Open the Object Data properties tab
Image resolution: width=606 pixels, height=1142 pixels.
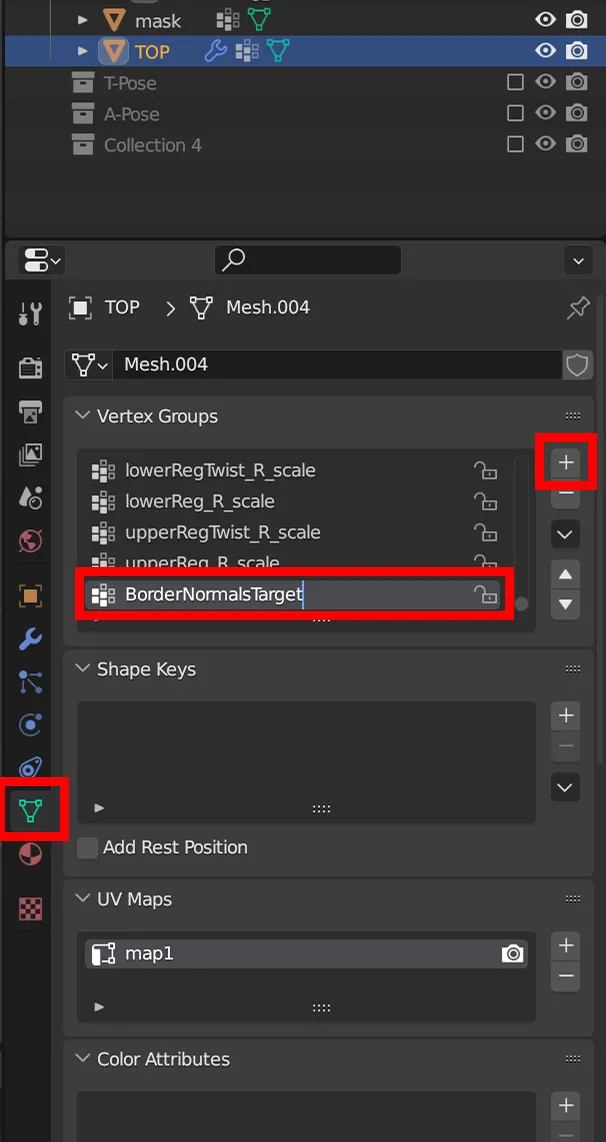30,811
